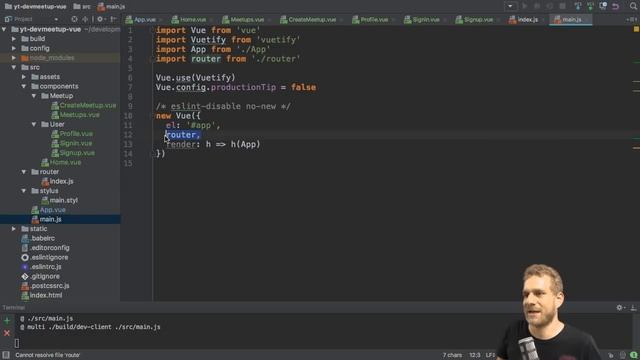Add new terminal session plus icon
640x360 pixels.
[x=7, y=320]
